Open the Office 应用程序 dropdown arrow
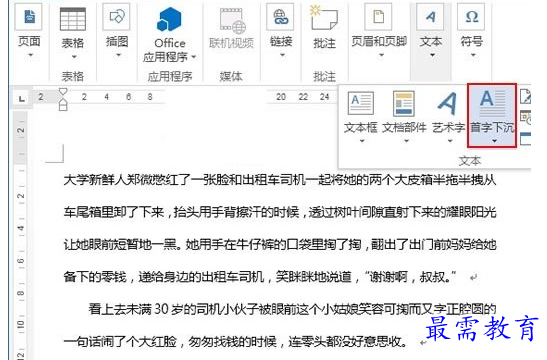The height and width of the screenshot is (360, 547). 194,57
